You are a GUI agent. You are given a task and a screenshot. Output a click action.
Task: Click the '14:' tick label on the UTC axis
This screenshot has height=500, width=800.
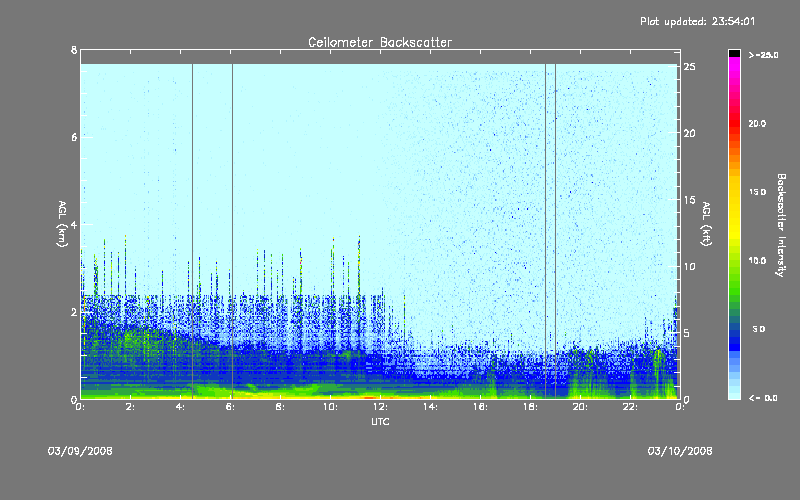click(430, 407)
